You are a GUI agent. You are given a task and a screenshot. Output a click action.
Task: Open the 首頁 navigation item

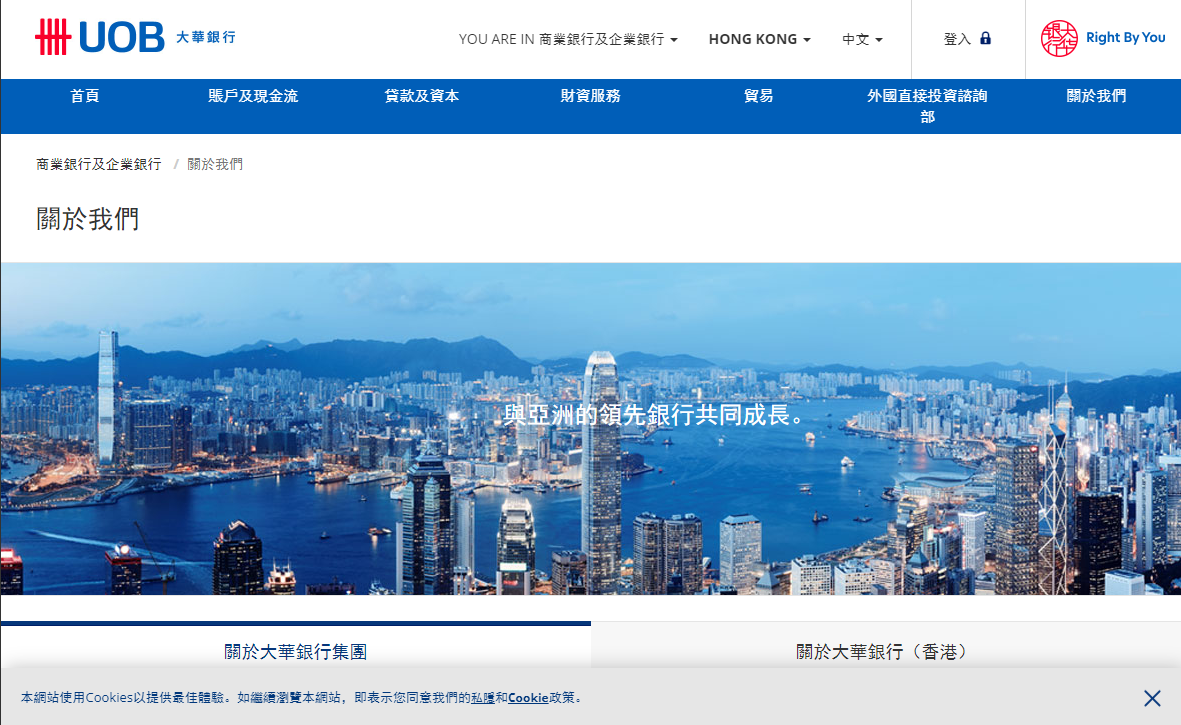pyautogui.click(x=85, y=96)
